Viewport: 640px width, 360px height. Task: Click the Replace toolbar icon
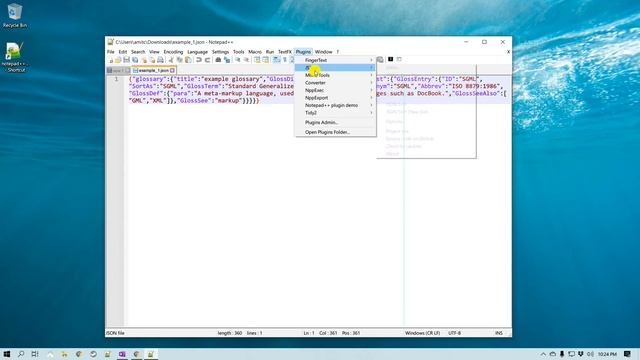point(227,60)
